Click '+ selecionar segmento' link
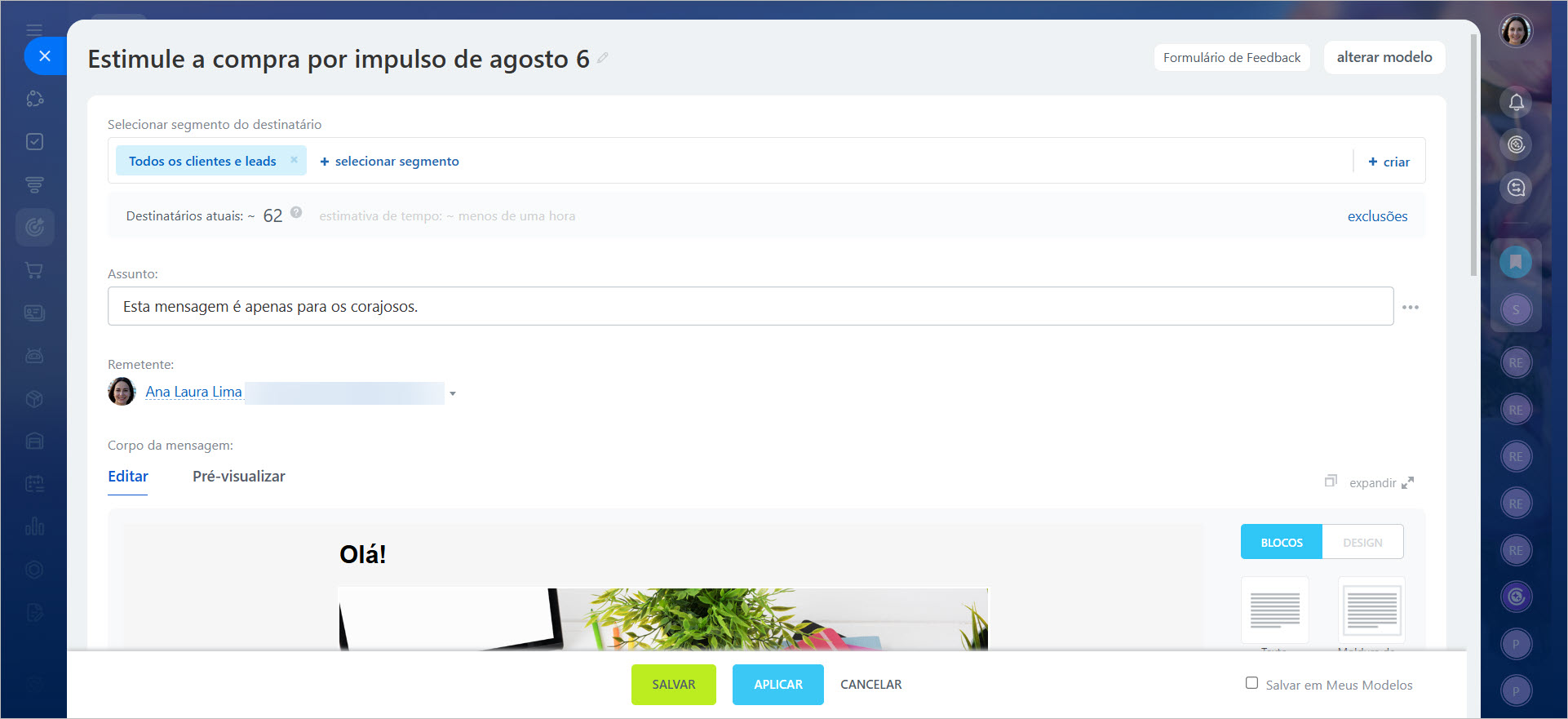 click(389, 162)
